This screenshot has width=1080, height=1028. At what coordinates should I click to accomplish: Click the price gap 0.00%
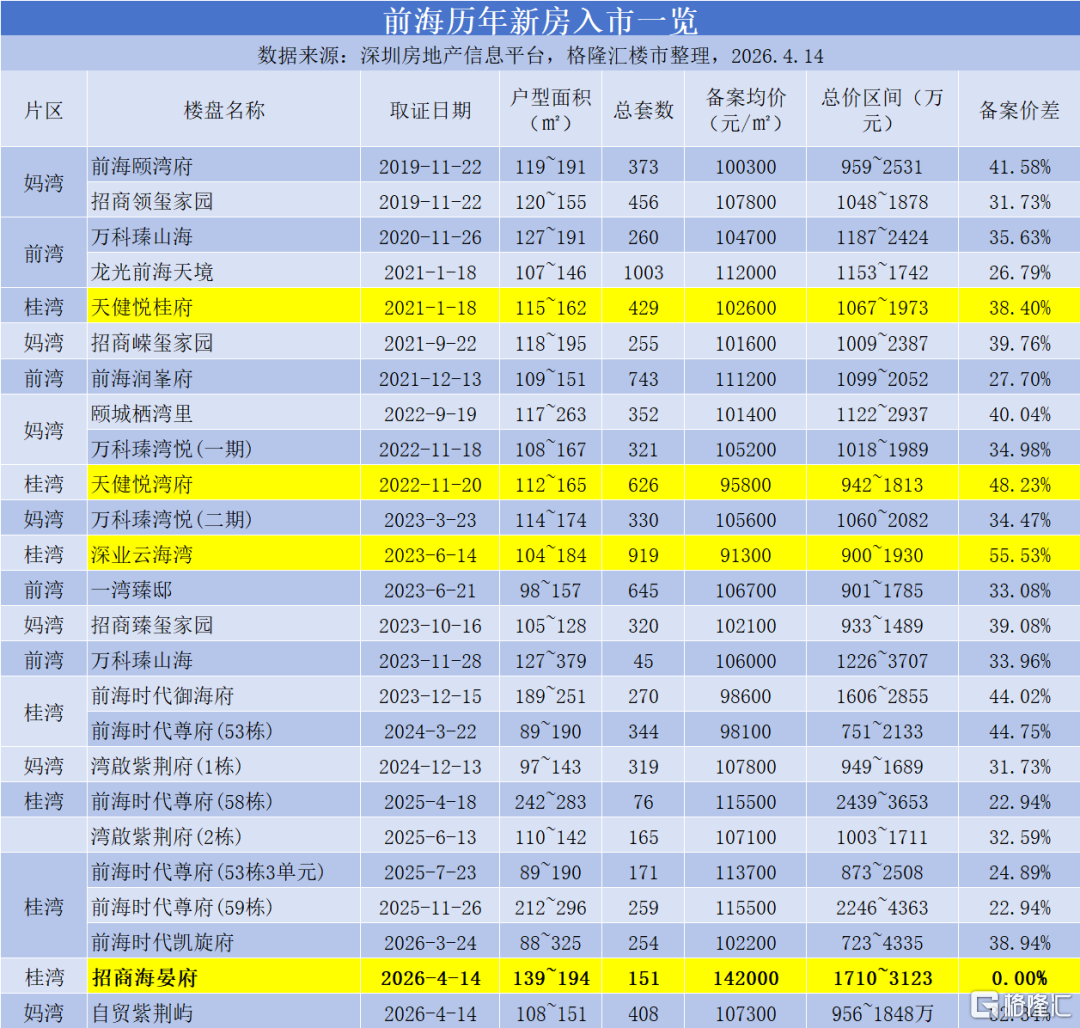[1019, 978]
